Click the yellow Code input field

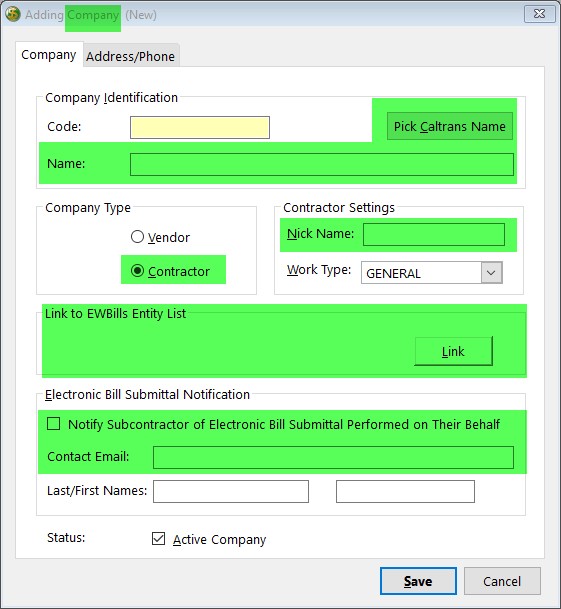point(200,127)
